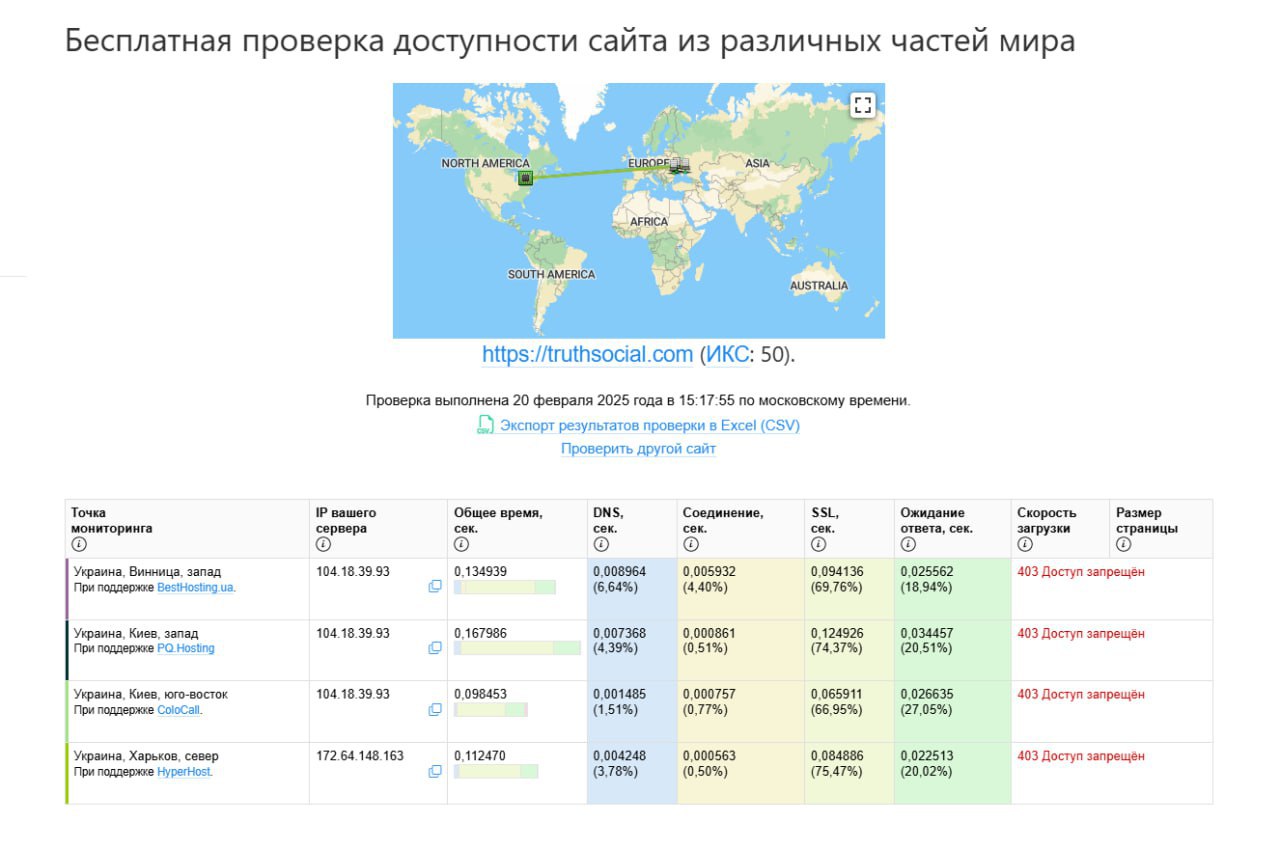Click the total time bar for Винница

tap(505, 587)
